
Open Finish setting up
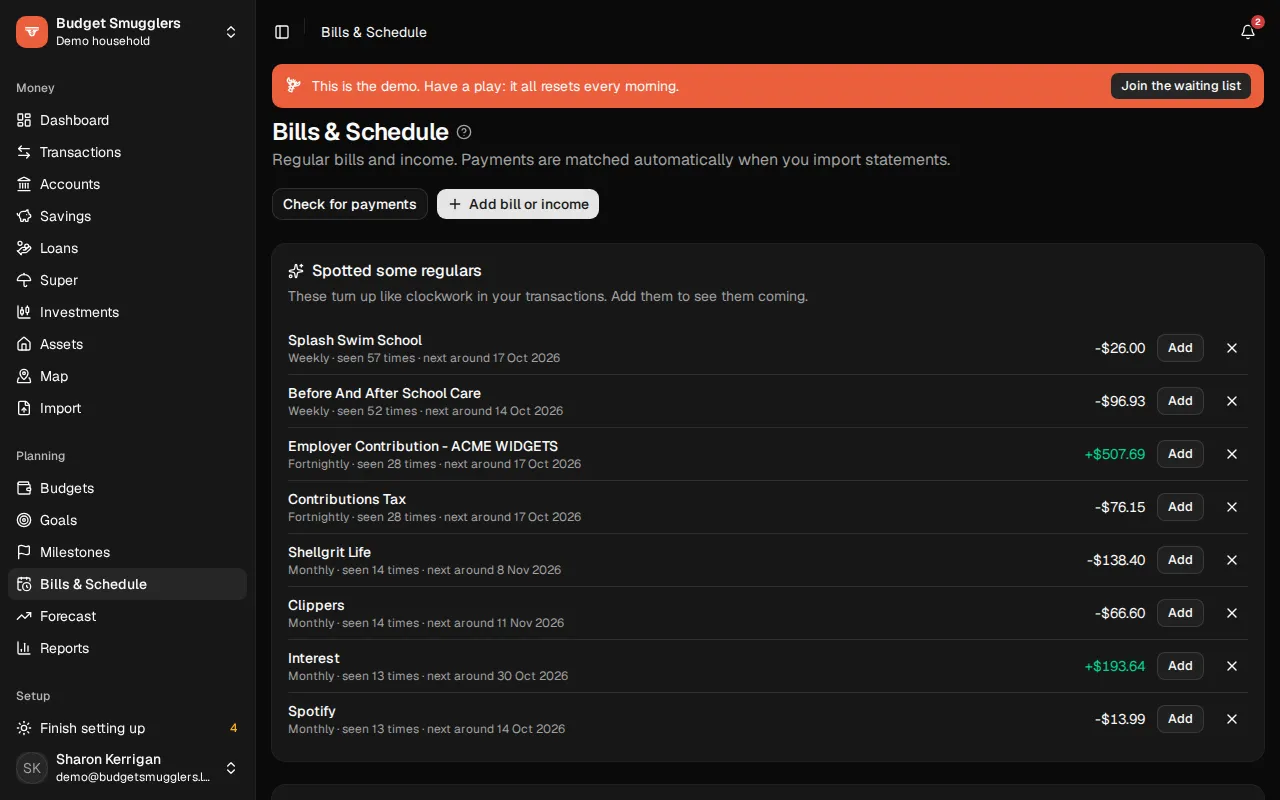click(x=127, y=728)
